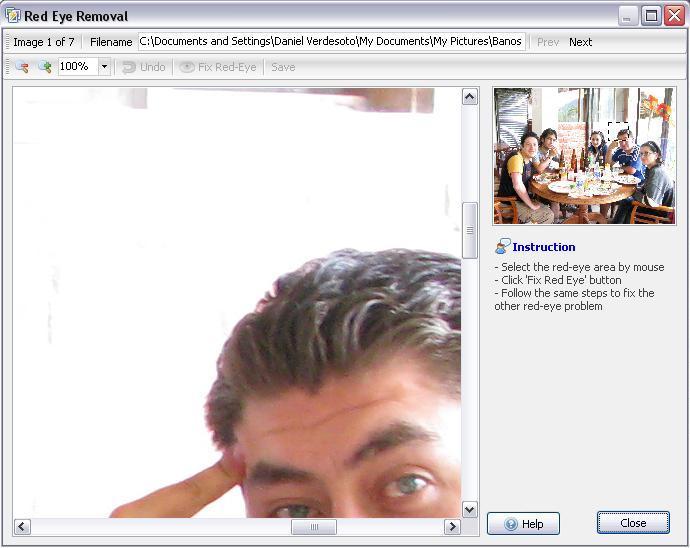
Task: Click the horizontal scrollbar thumb
Action: 314,527
